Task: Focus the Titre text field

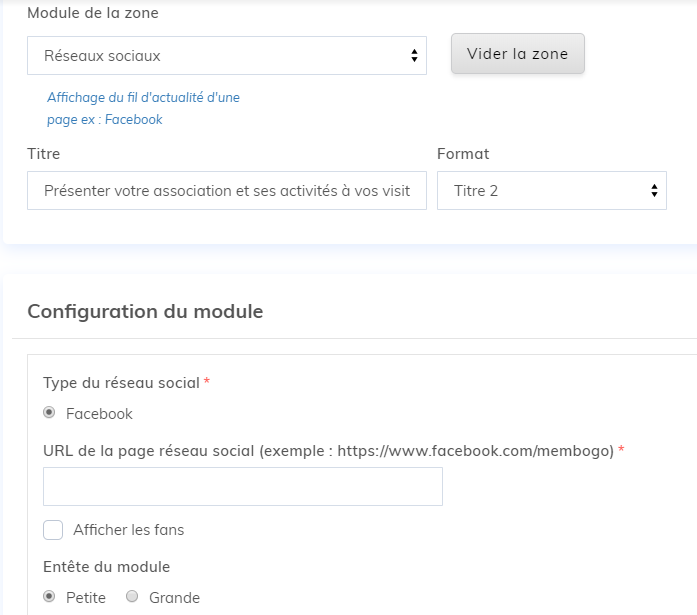Action: [227, 190]
